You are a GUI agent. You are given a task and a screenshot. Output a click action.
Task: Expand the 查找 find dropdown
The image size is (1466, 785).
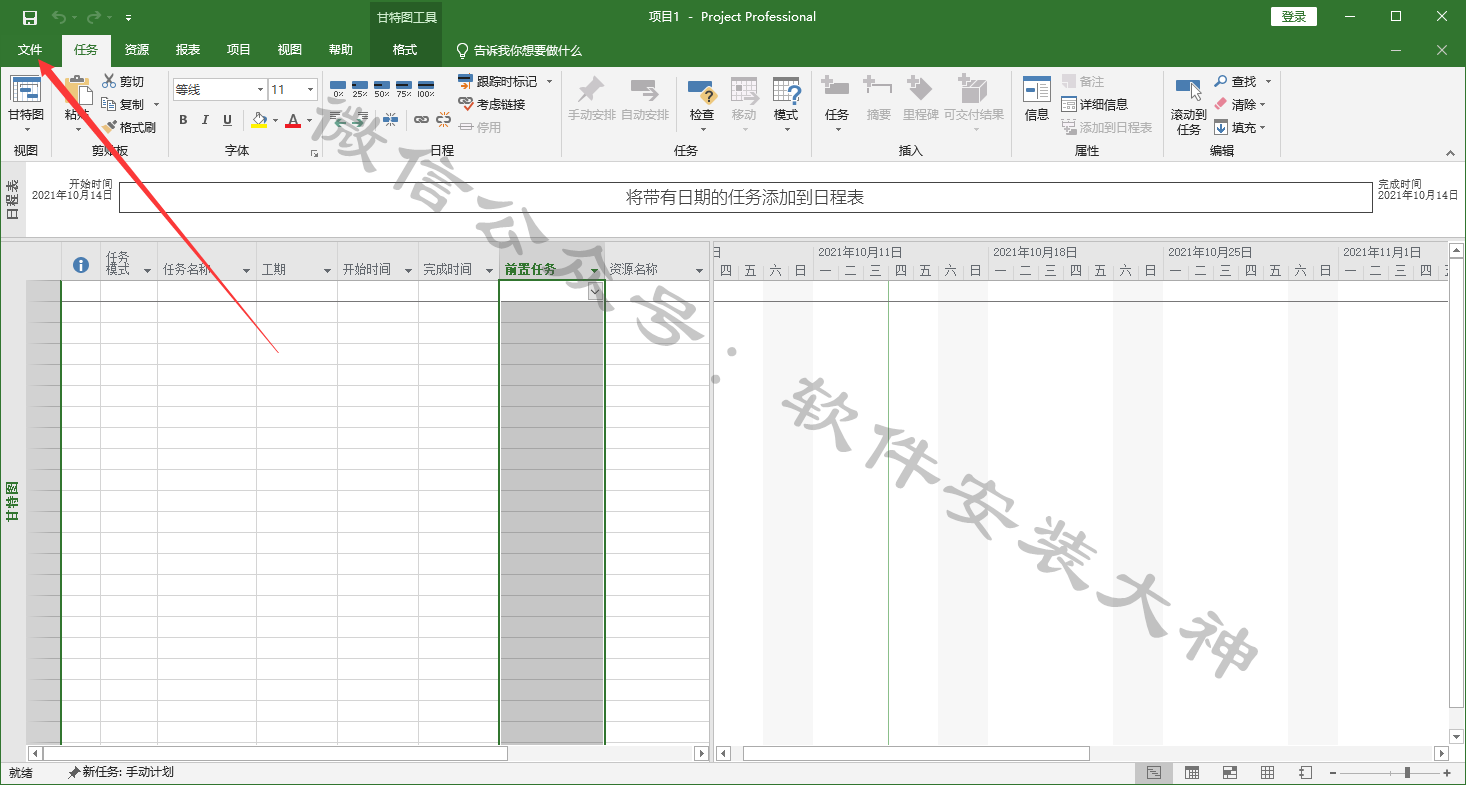pos(1269,81)
